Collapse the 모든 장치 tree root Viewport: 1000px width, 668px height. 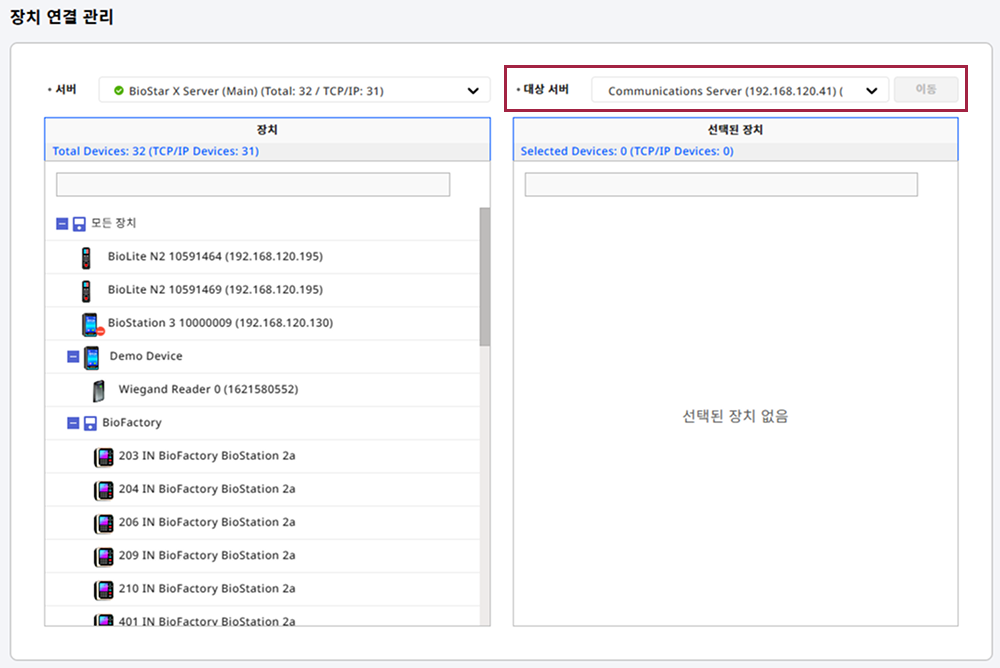pyautogui.click(x=62, y=224)
